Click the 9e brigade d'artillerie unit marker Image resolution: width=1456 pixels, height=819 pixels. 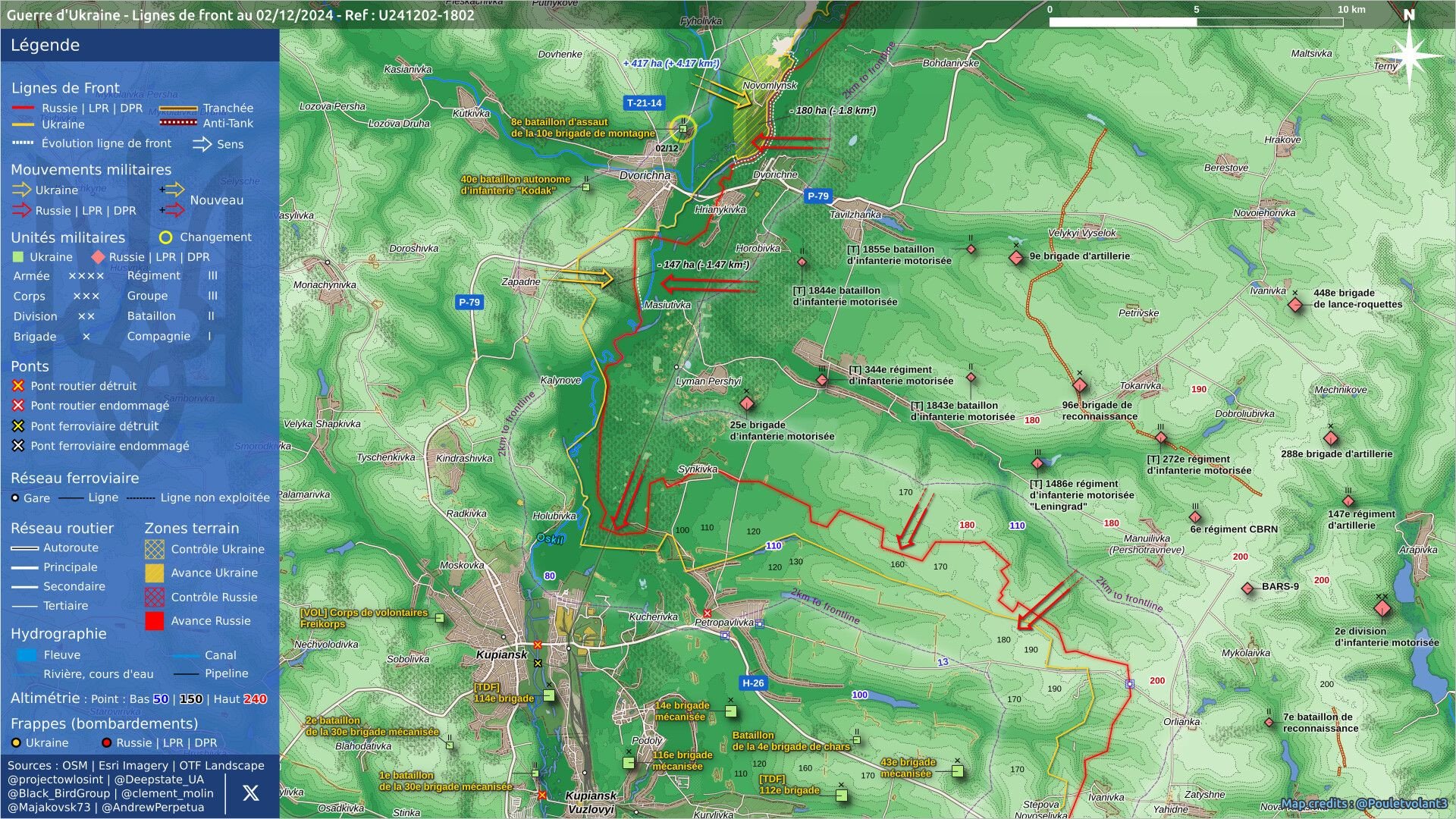pos(1016,258)
